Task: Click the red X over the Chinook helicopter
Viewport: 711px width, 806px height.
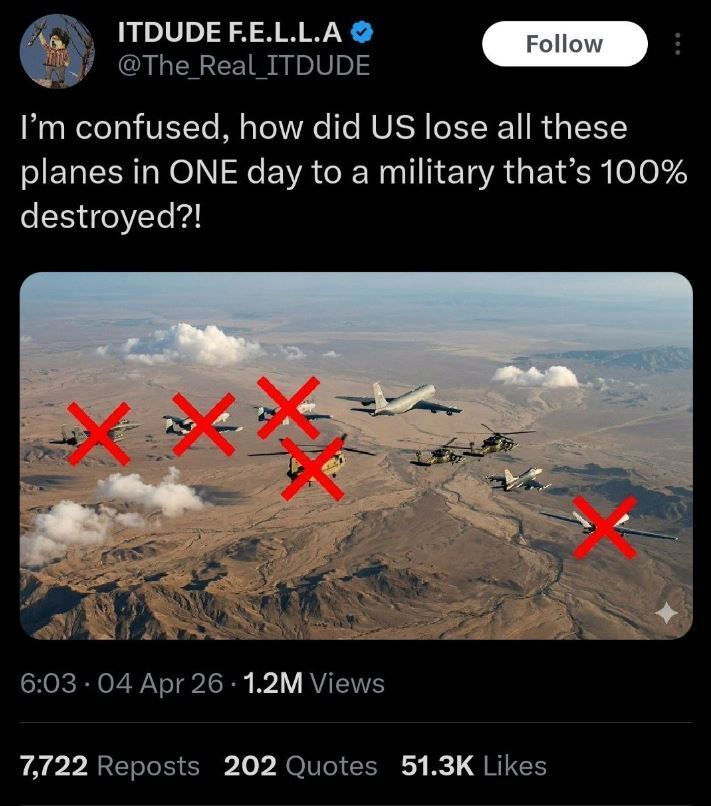Action: coord(313,467)
